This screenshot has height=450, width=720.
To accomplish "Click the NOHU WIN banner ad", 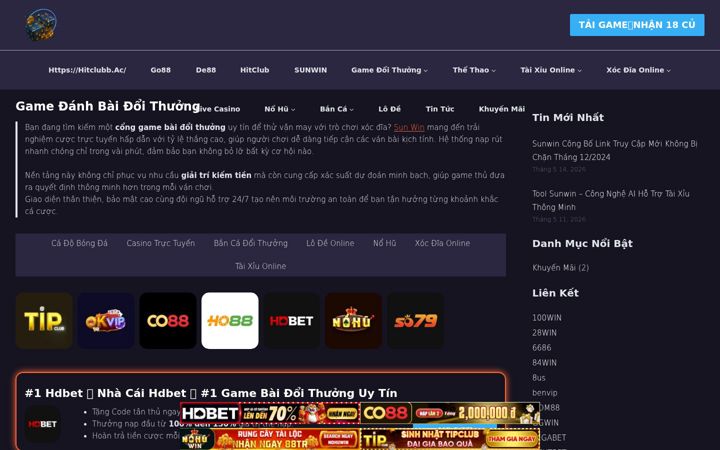I will 270,439.
